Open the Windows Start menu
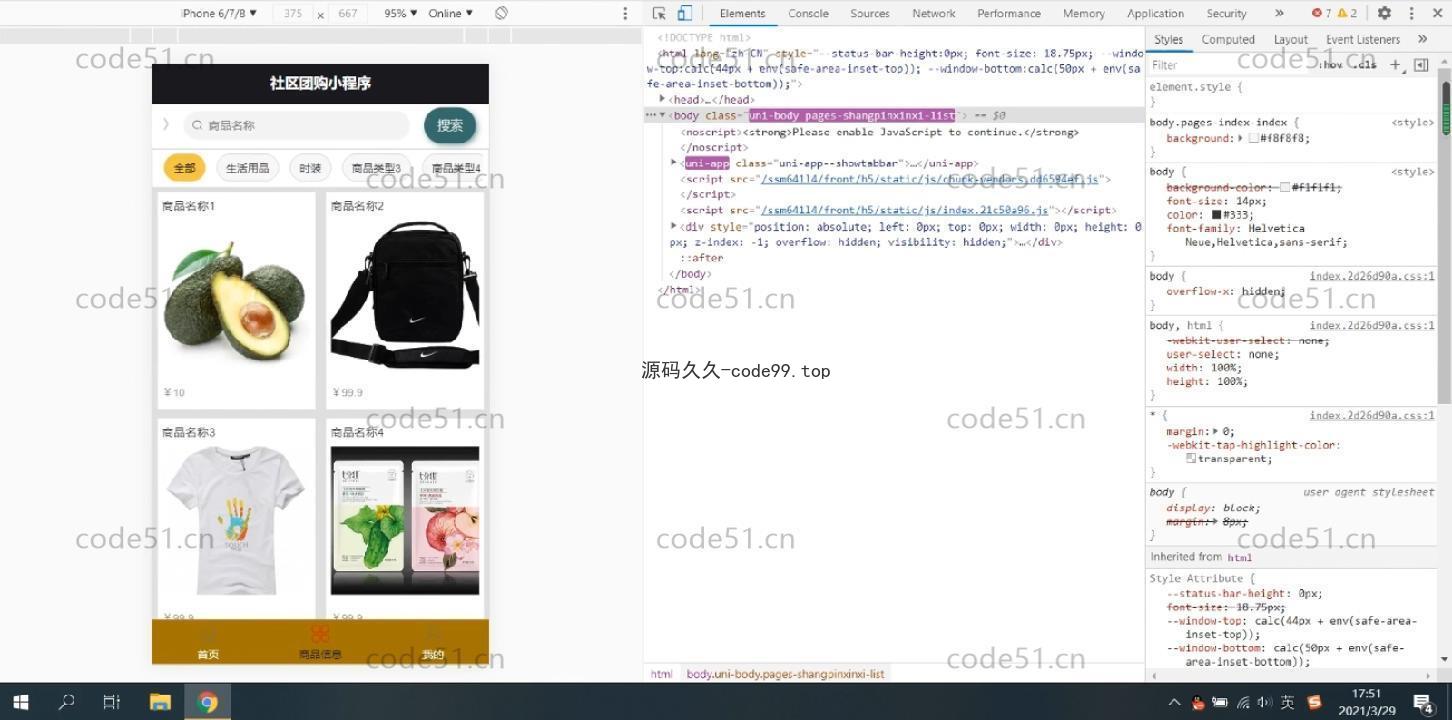 coord(21,702)
